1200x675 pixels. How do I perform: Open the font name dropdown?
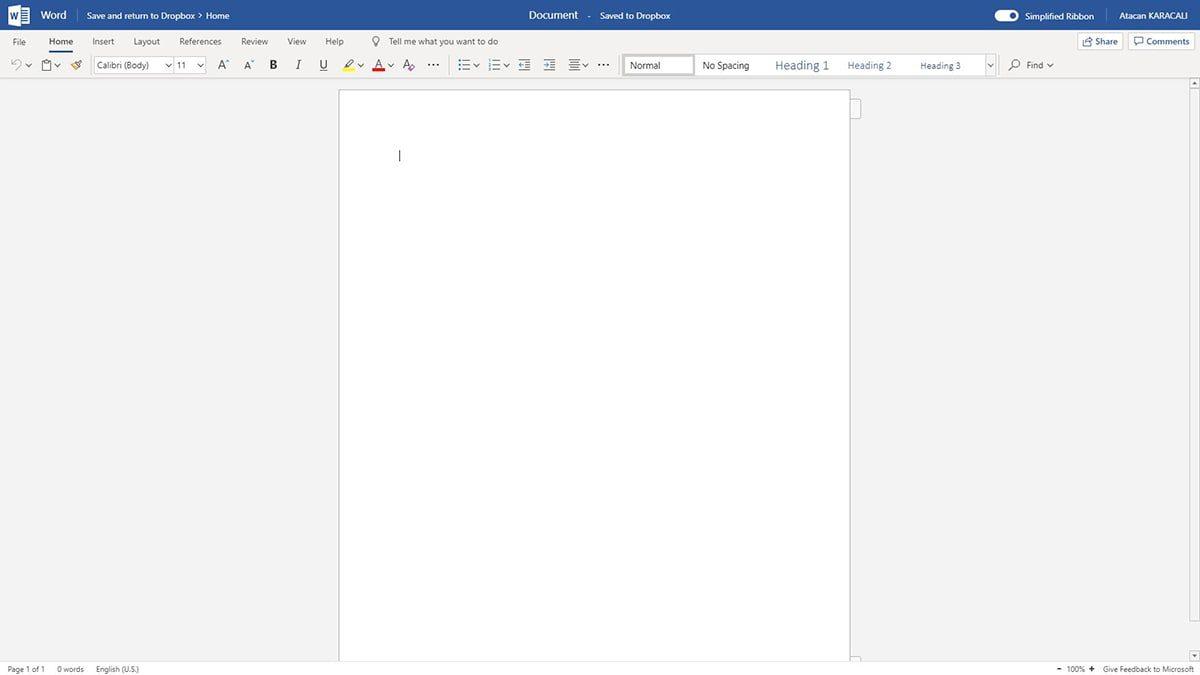point(167,64)
